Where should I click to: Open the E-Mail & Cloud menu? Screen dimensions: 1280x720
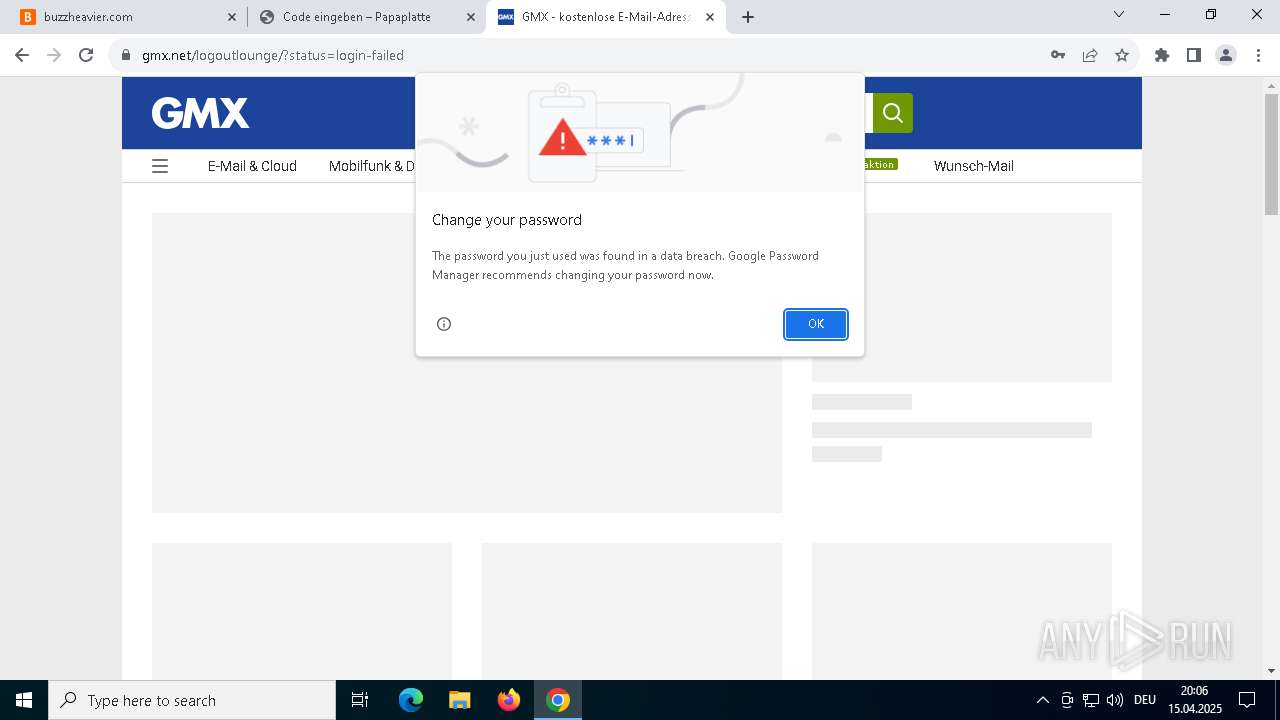click(x=252, y=166)
